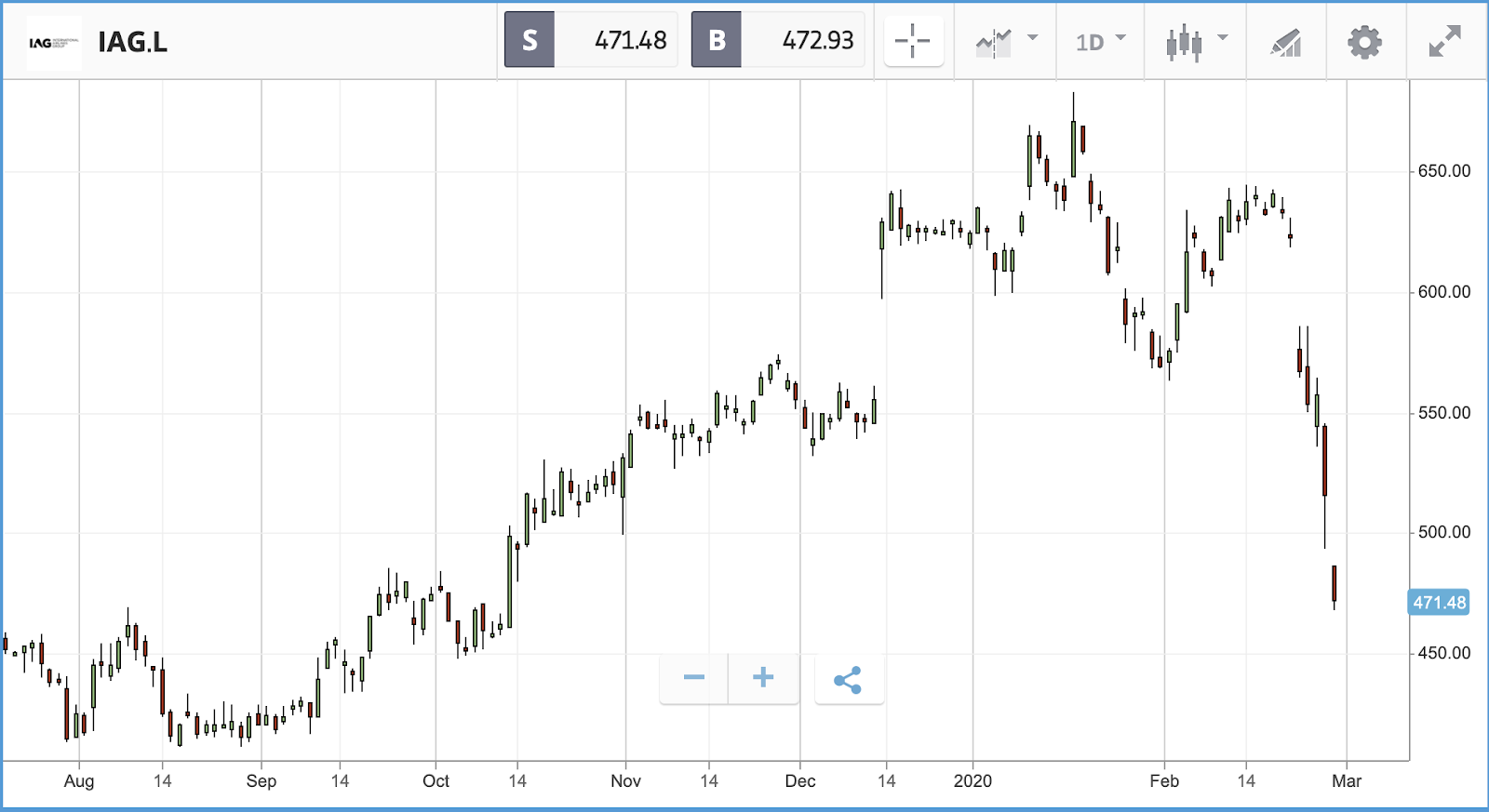1489x812 pixels.
Task: Expand chart to full screen
Action: [1445, 41]
